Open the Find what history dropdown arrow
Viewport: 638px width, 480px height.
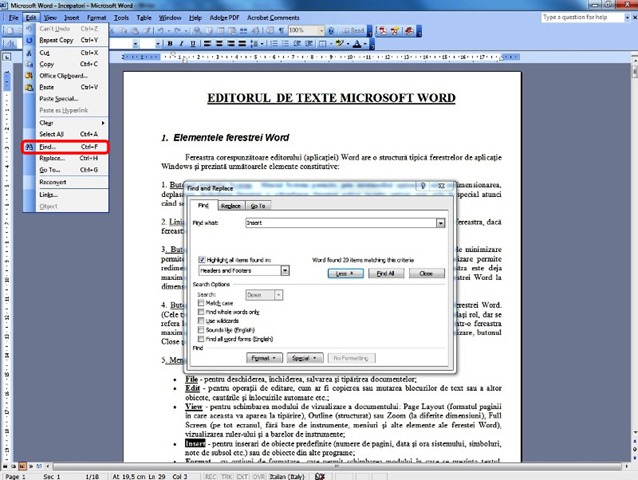click(x=440, y=223)
